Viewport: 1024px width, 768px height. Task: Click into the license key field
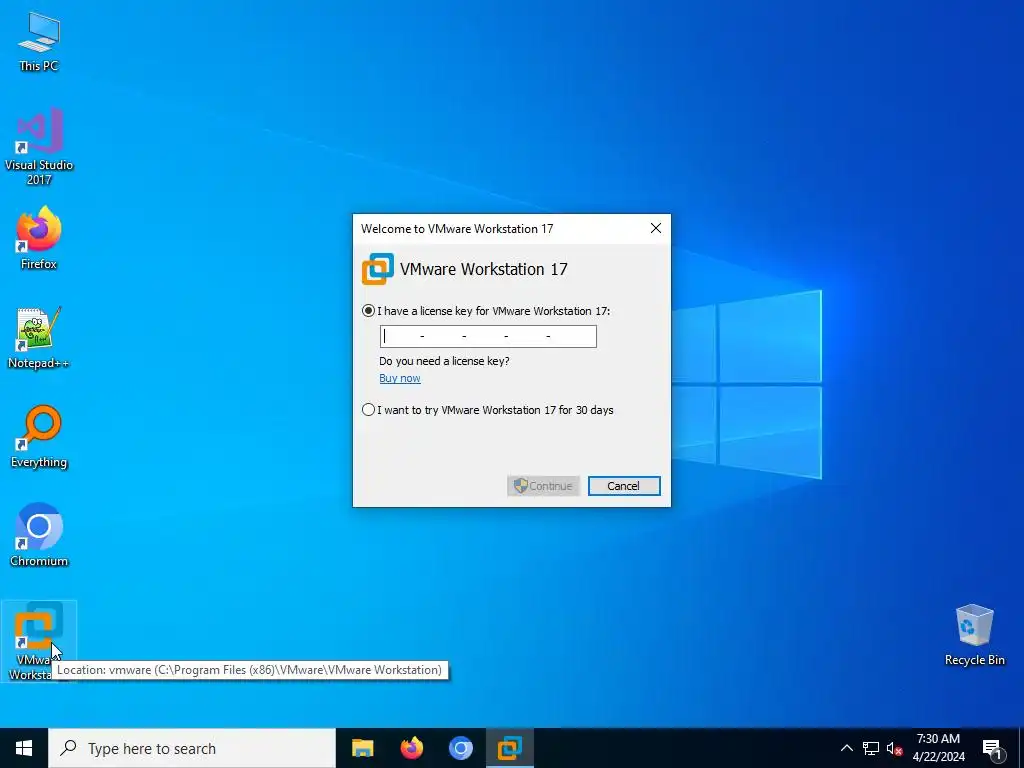tap(488, 336)
